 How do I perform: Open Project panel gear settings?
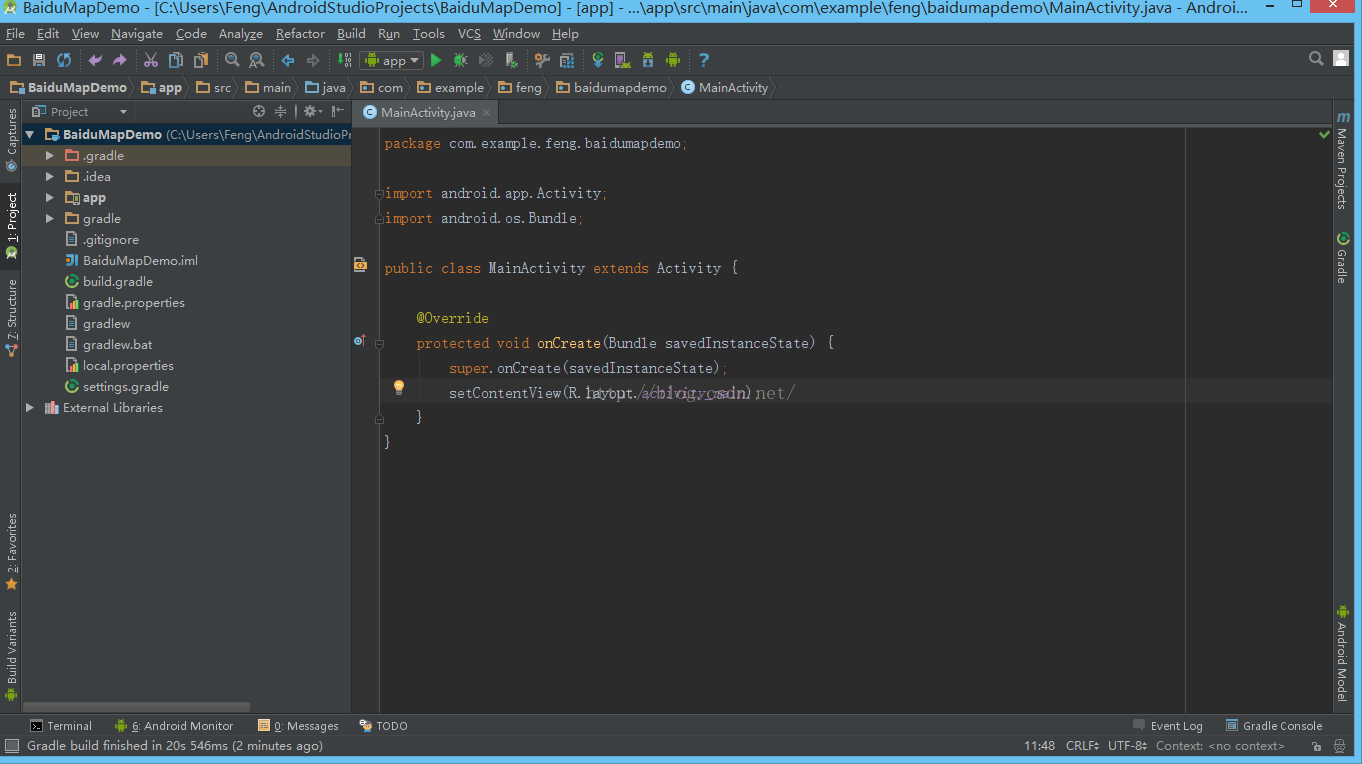click(312, 111)
